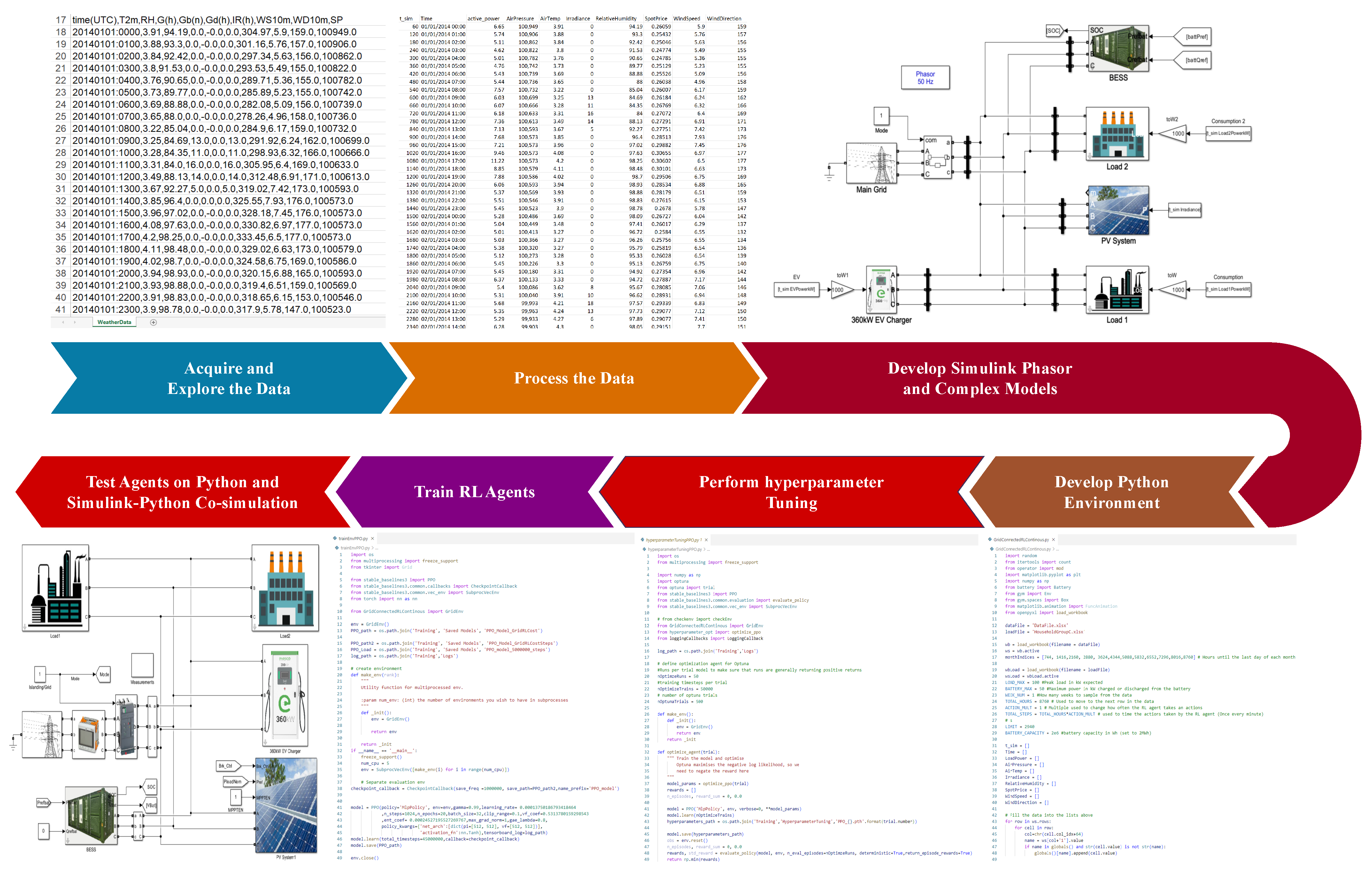This screenshot has height=878, width=1372.
Task: Click the MPPTEN constant enable block
Action: [235, 797]
